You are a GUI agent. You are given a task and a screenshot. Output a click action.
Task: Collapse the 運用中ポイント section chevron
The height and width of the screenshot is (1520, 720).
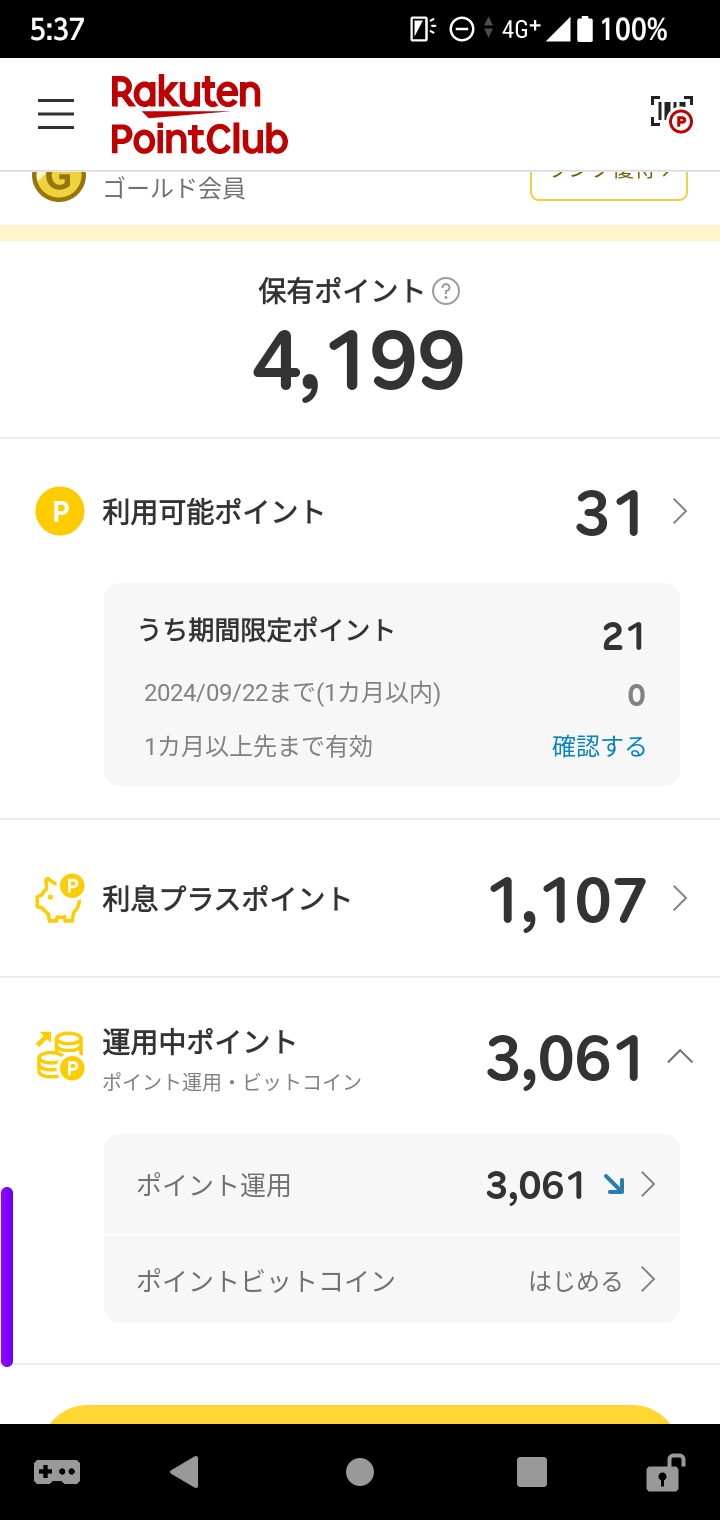coord(680,1056)
